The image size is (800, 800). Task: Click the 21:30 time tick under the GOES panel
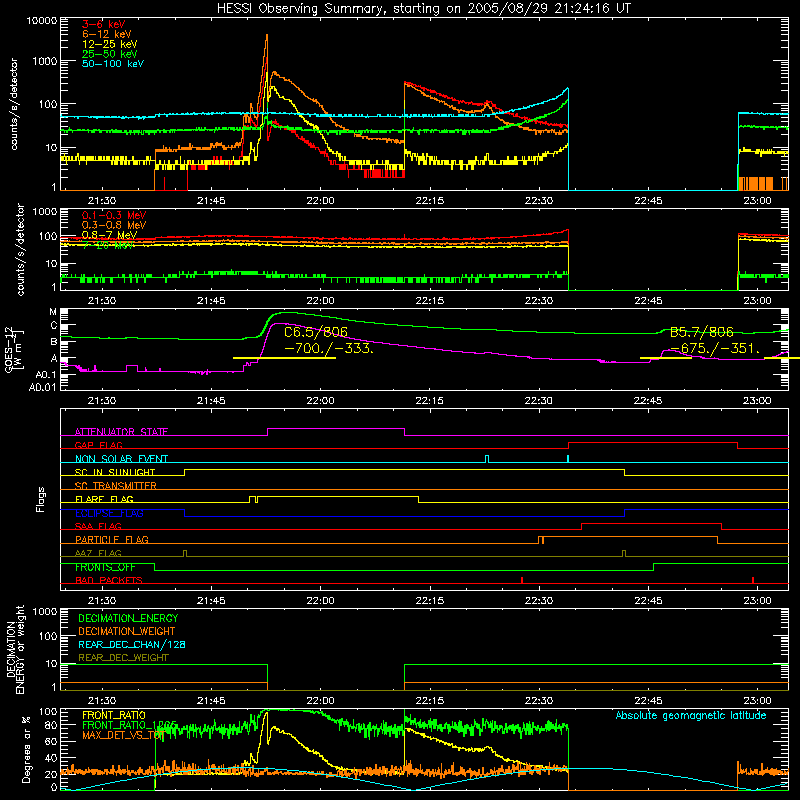point(102,401)
